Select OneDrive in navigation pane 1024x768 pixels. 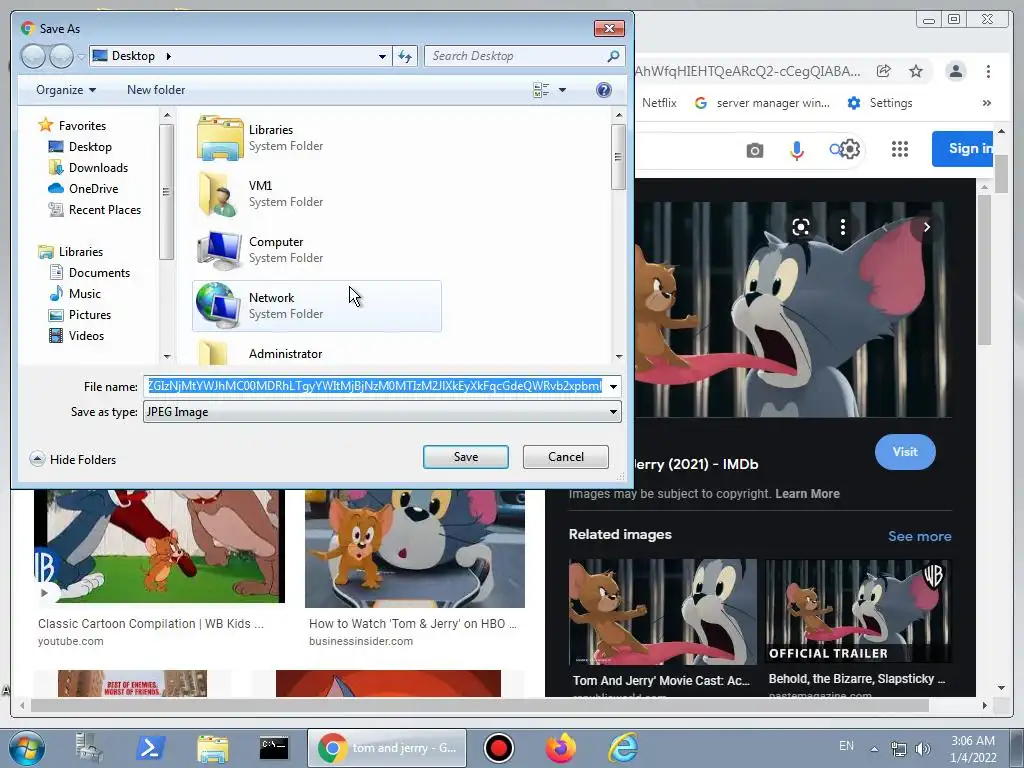[x=83, y=189]
